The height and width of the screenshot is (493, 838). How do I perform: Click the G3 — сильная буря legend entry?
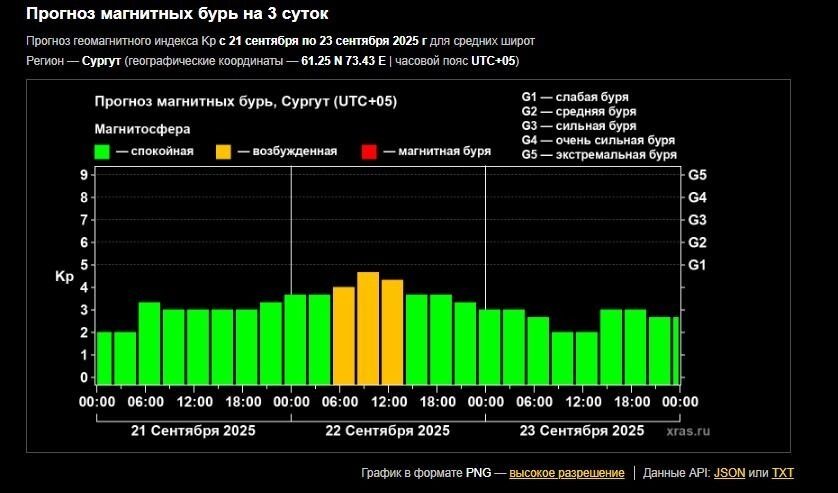coord(579,126)
